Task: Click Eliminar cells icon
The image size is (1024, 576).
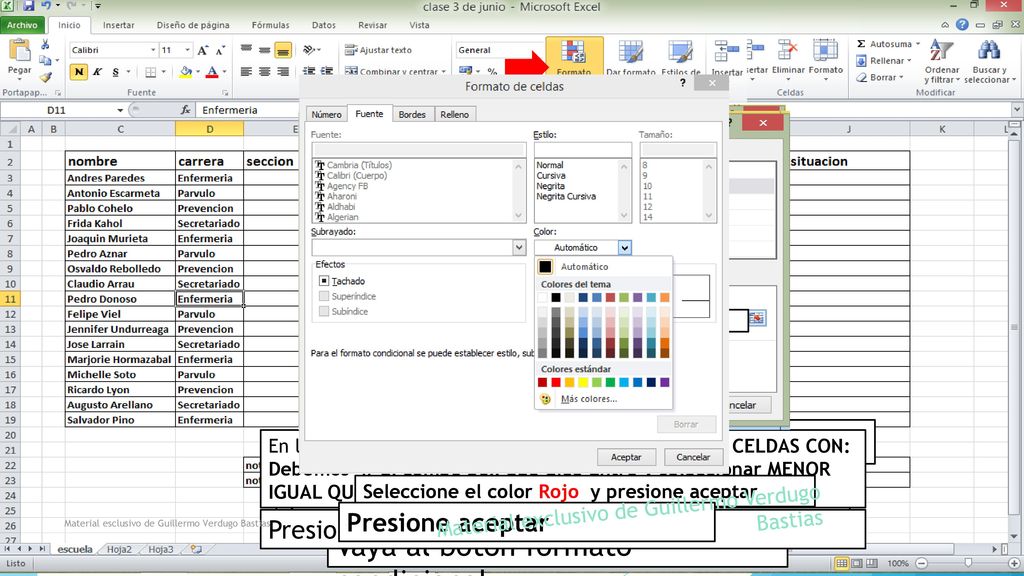Action: (788, 51)
